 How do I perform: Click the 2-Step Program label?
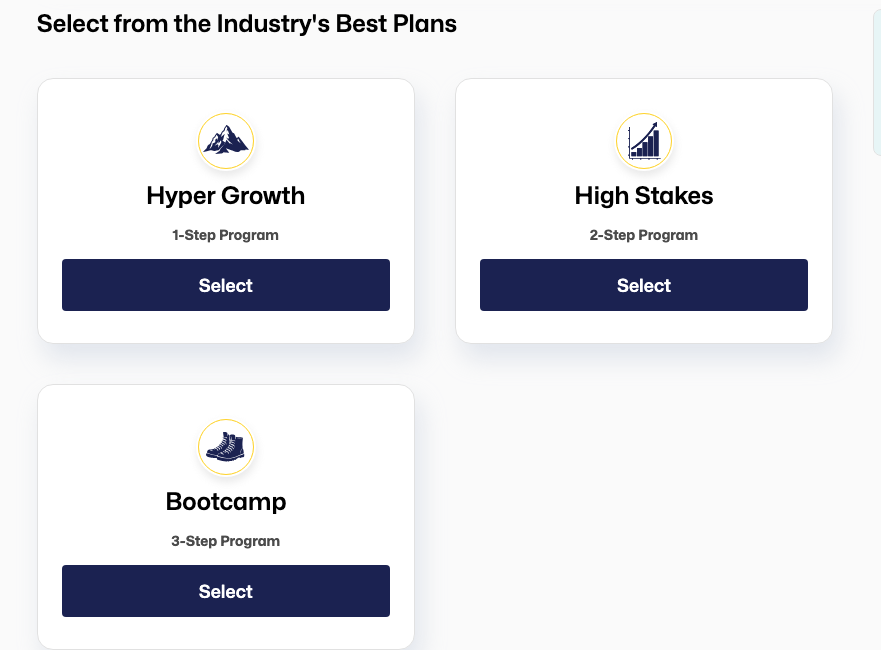(644, 236)
